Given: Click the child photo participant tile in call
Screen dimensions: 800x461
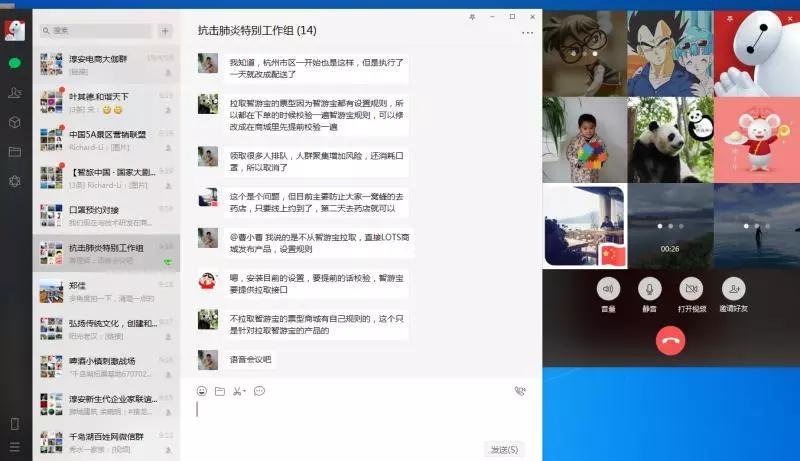Looking at the screenshot, I should (x=585, y=140).
